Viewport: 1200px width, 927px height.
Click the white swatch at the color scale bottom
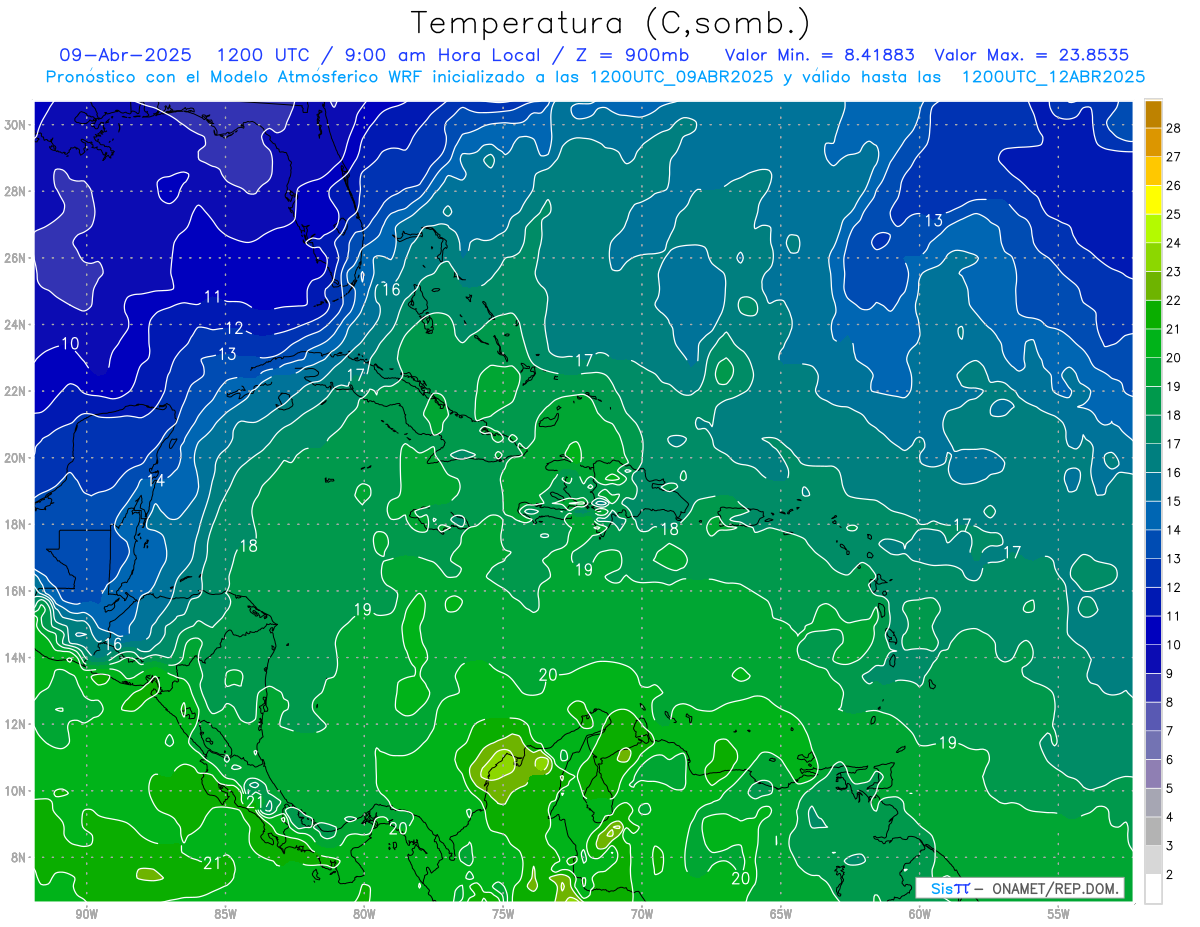(x=1153, y=889)
